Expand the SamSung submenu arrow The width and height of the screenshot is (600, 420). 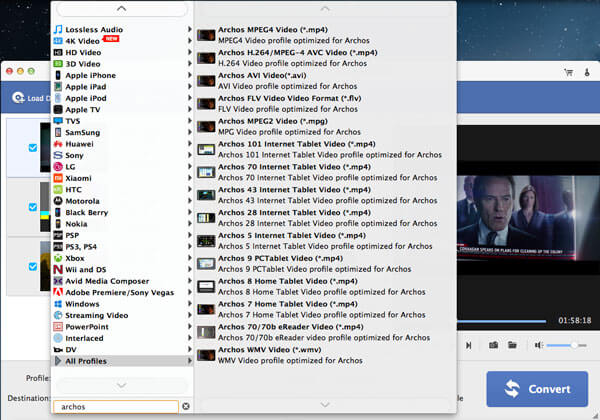[x=189, y=132]
